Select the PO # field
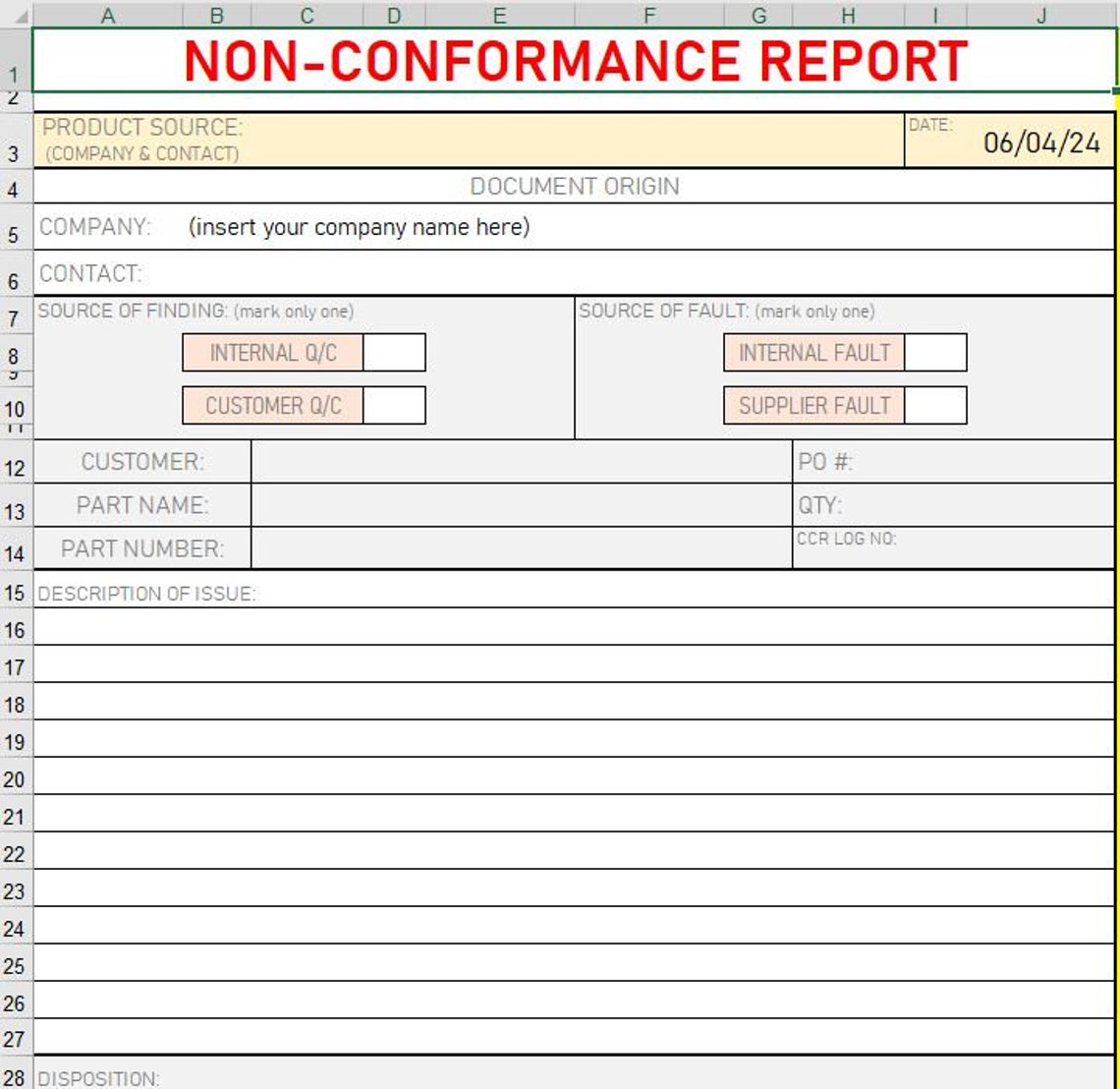The height and width of the screenshot is (1089, 1120). pos(953,459)
